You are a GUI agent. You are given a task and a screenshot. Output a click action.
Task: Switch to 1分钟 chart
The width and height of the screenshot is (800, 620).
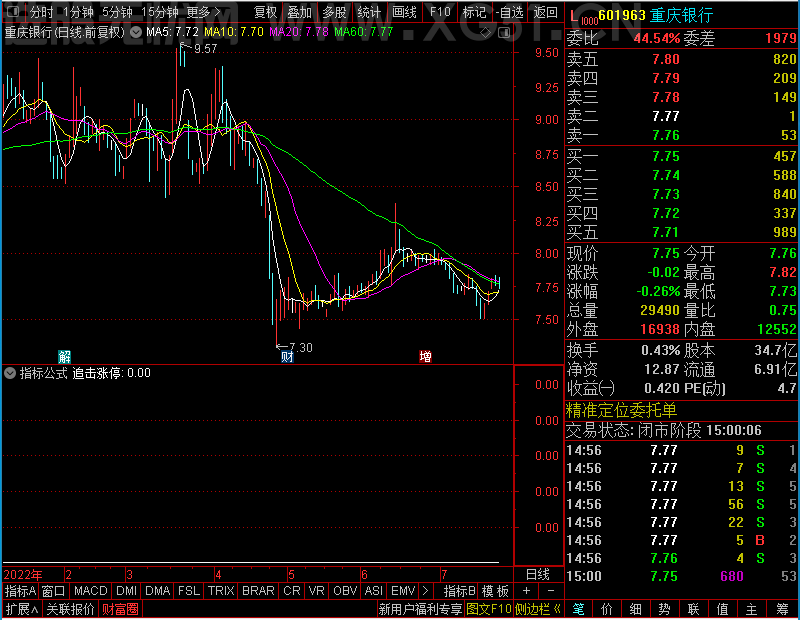(x=78, y=12)
